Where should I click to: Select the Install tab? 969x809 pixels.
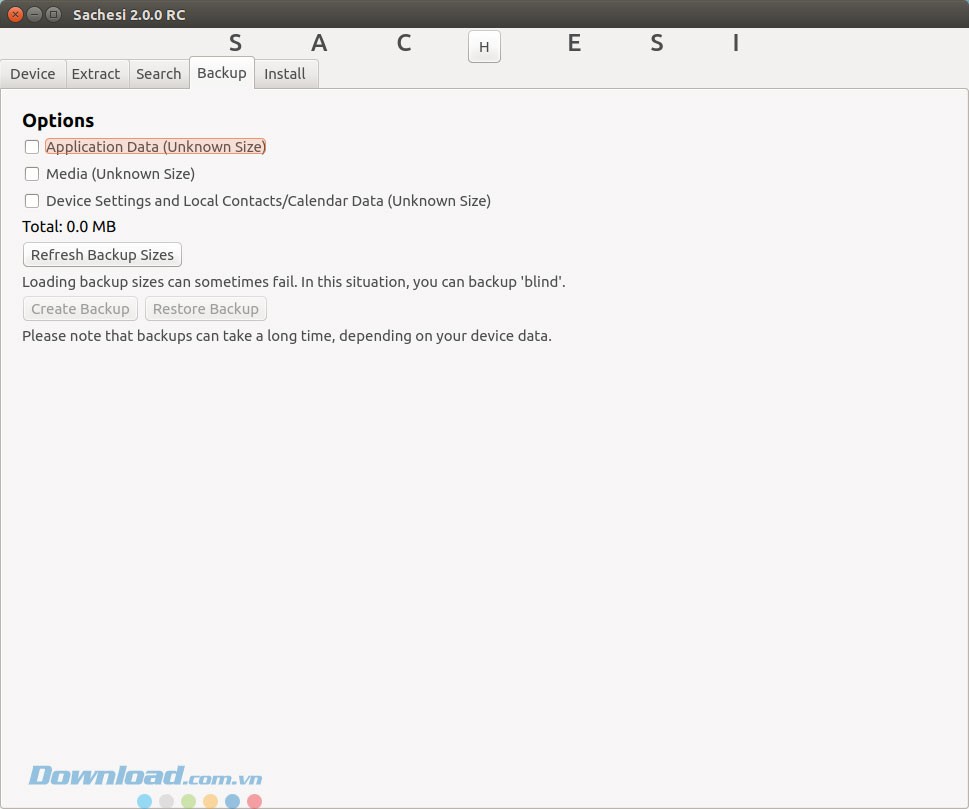coord(285,74)
